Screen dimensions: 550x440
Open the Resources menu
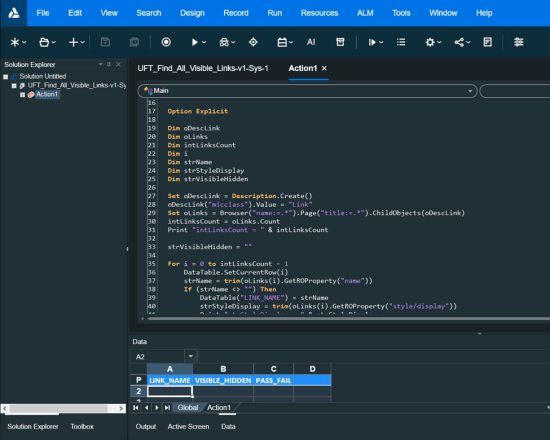319,13
